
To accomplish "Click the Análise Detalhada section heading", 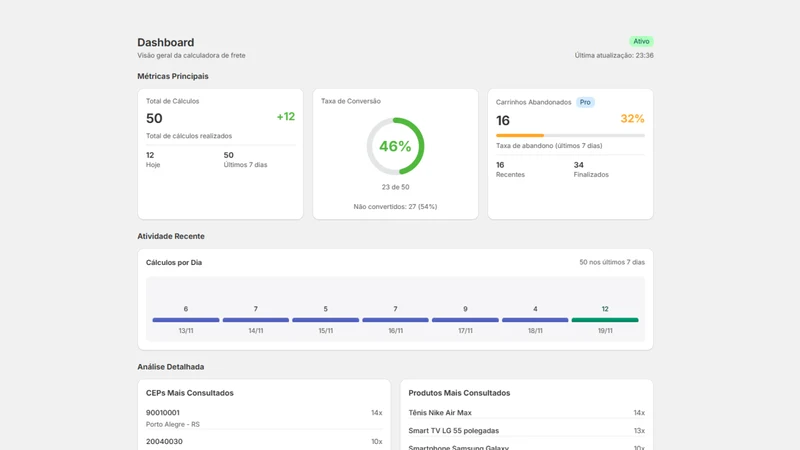I will click(x=170, y=367).
